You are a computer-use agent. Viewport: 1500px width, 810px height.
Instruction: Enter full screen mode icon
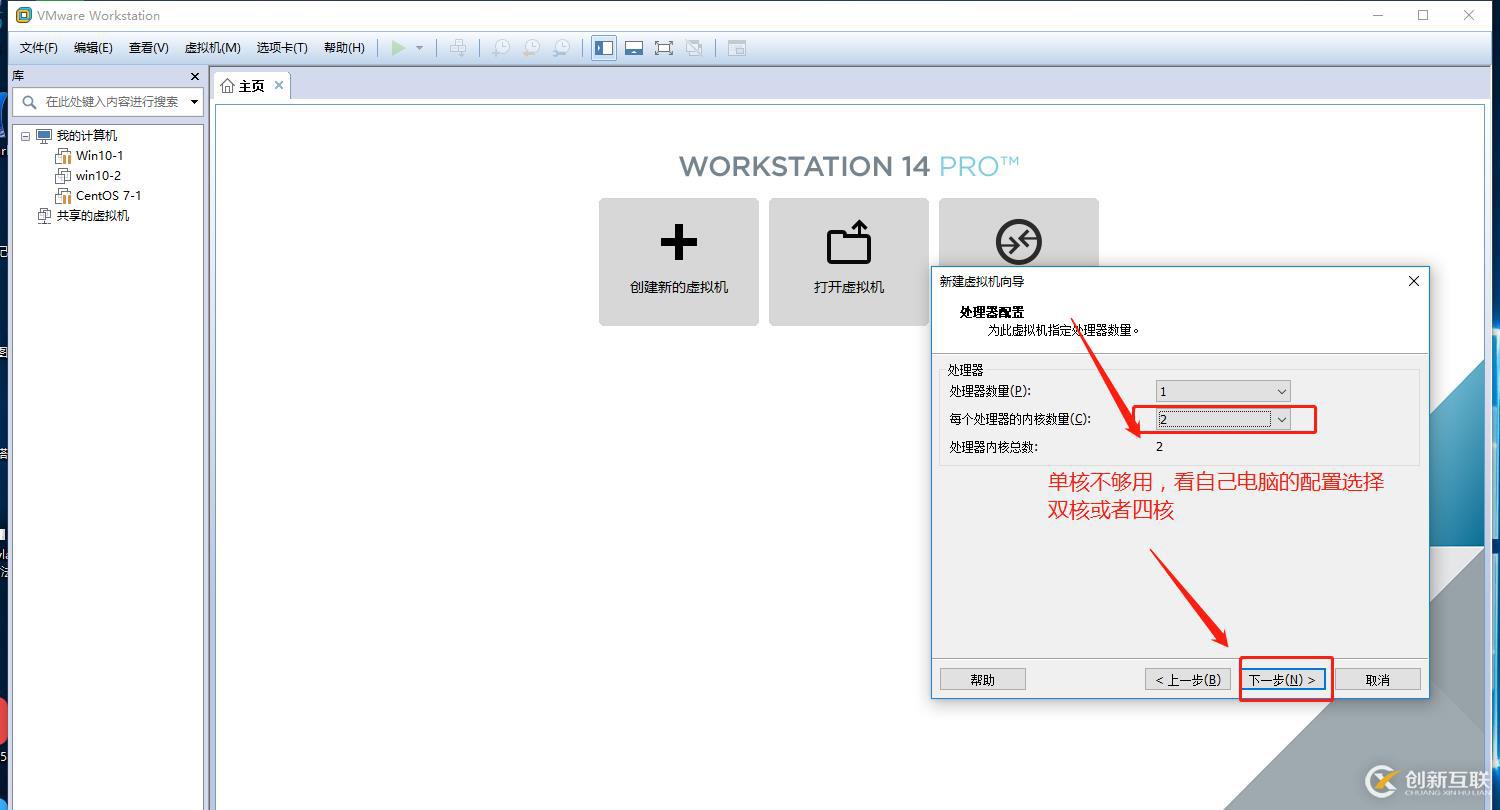(664, 48)
